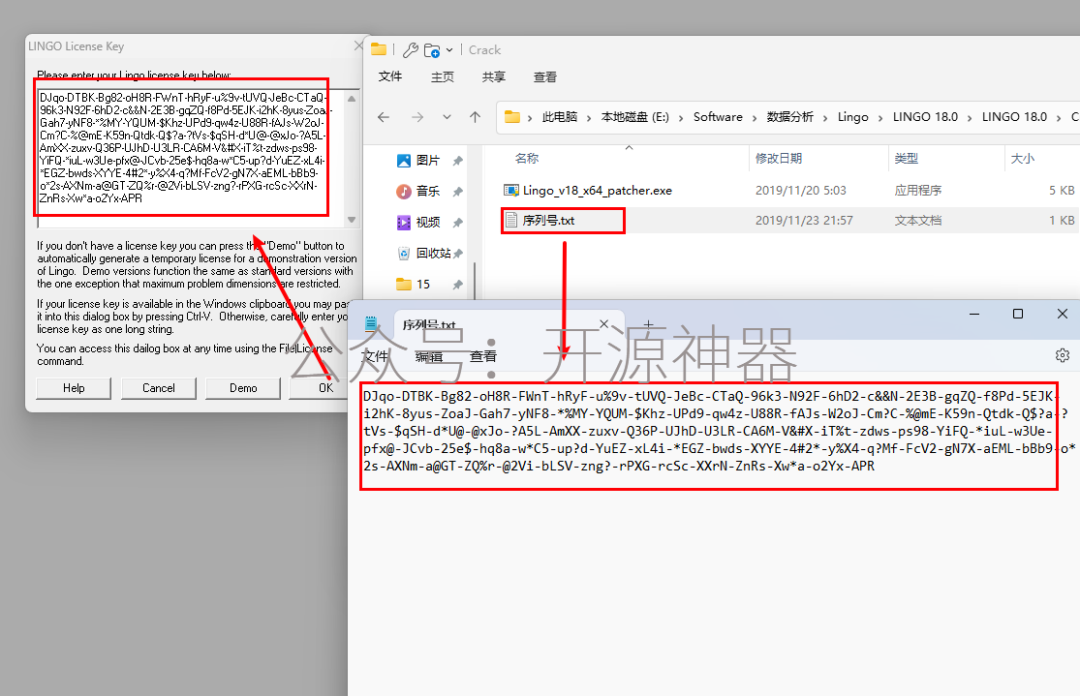This screenshot has width=1080, height=696.
Task: Open Notepad settings with the gear icon
Action: 1062,355
